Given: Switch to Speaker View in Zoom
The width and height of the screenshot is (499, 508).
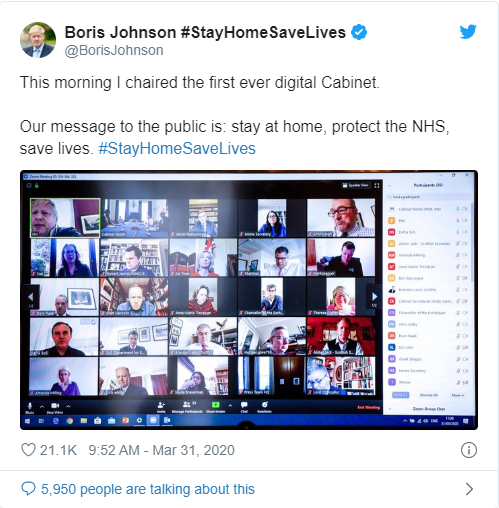Looking at the screenshot, I should (356, 185).
